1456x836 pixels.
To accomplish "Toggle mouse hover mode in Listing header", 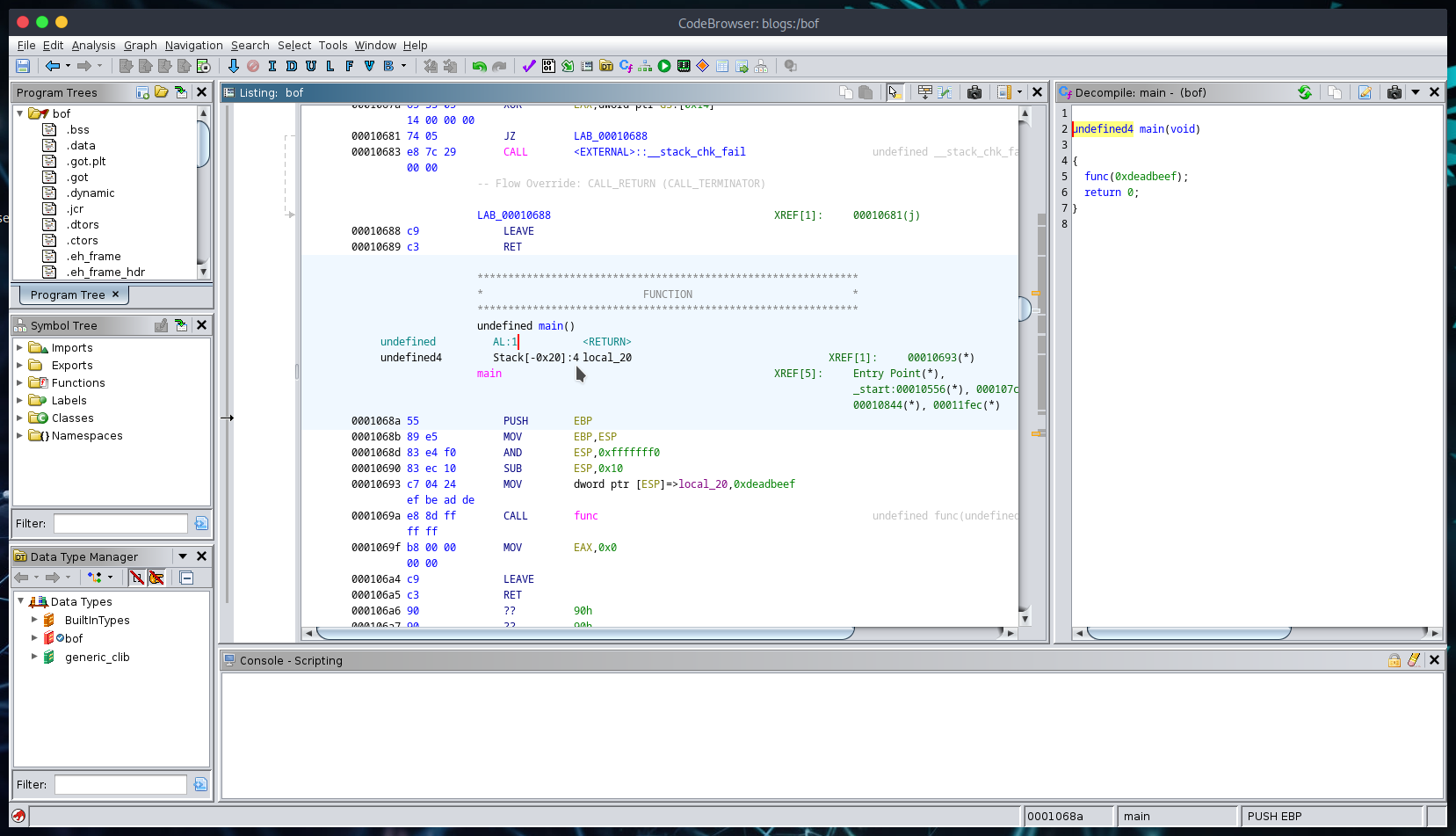I will tap(895, 92).
